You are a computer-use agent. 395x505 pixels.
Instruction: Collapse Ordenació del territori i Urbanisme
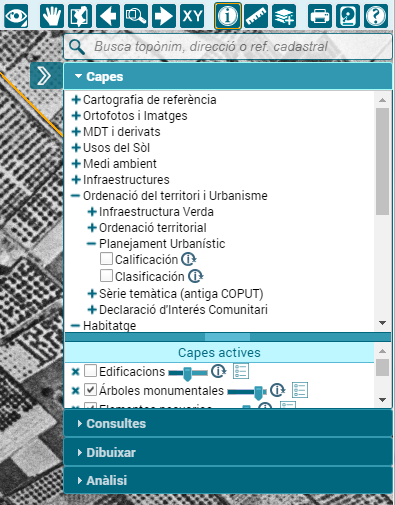[76, 196]
